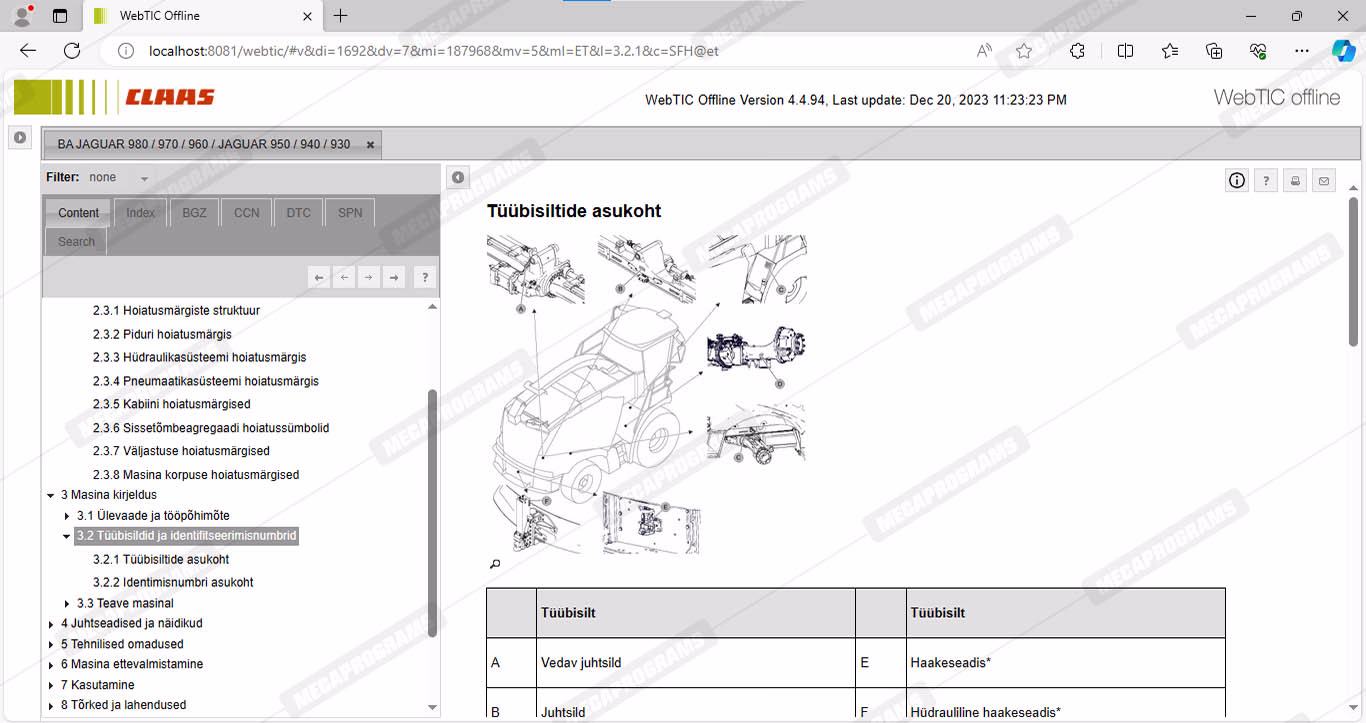Expand 4 Juhtseadised ja näidikud section
This screenshot has width=1366, height=723.
(x=51, y=624)
